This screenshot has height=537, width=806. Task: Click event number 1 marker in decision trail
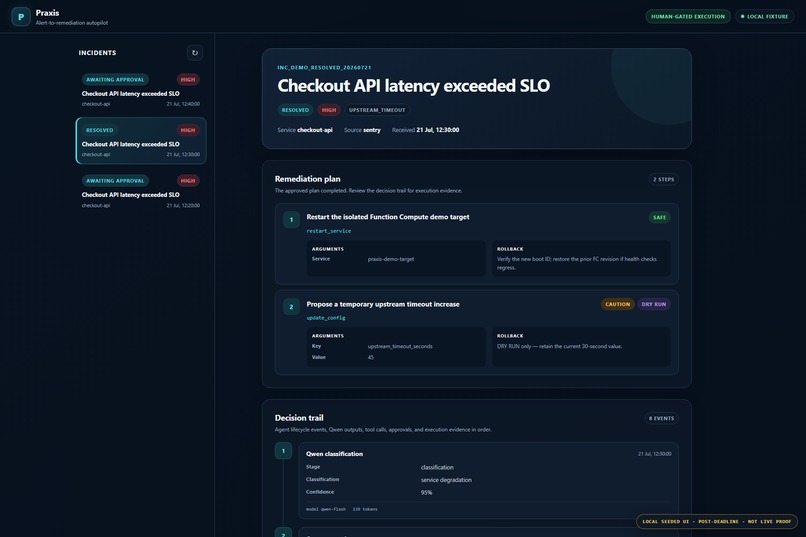pyautogui.click(x=283, y=451)
